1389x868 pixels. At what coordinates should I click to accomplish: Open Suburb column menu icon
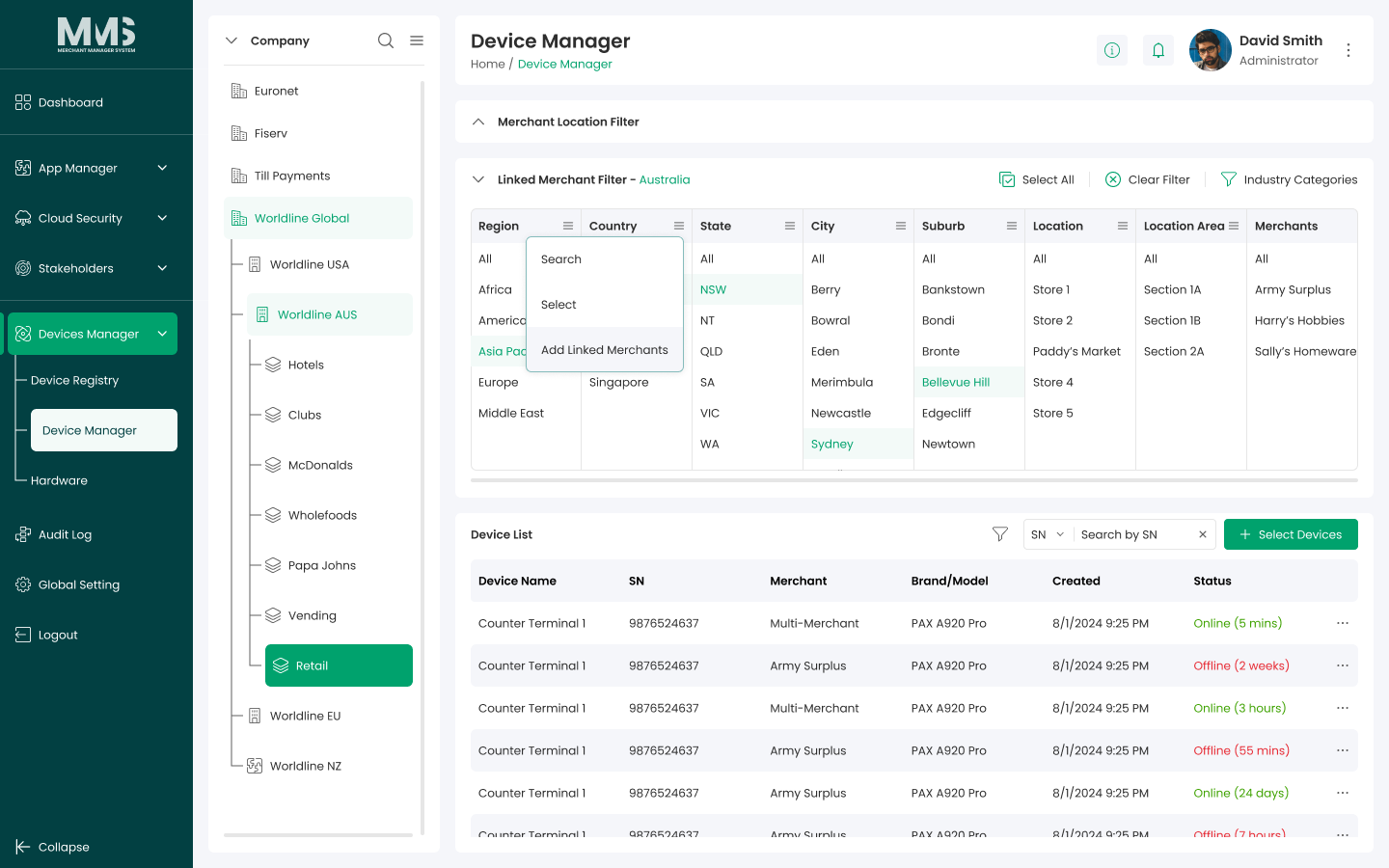pos(1012,226)
